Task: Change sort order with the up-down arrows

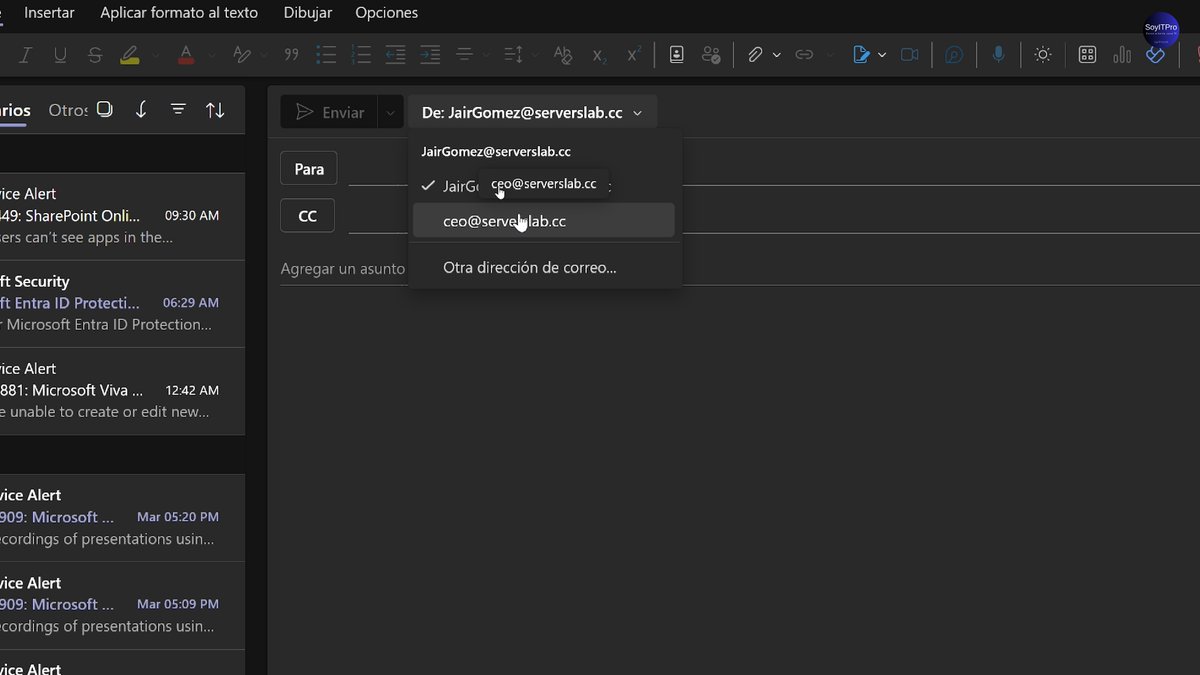Action: click(x=215, y=110)
